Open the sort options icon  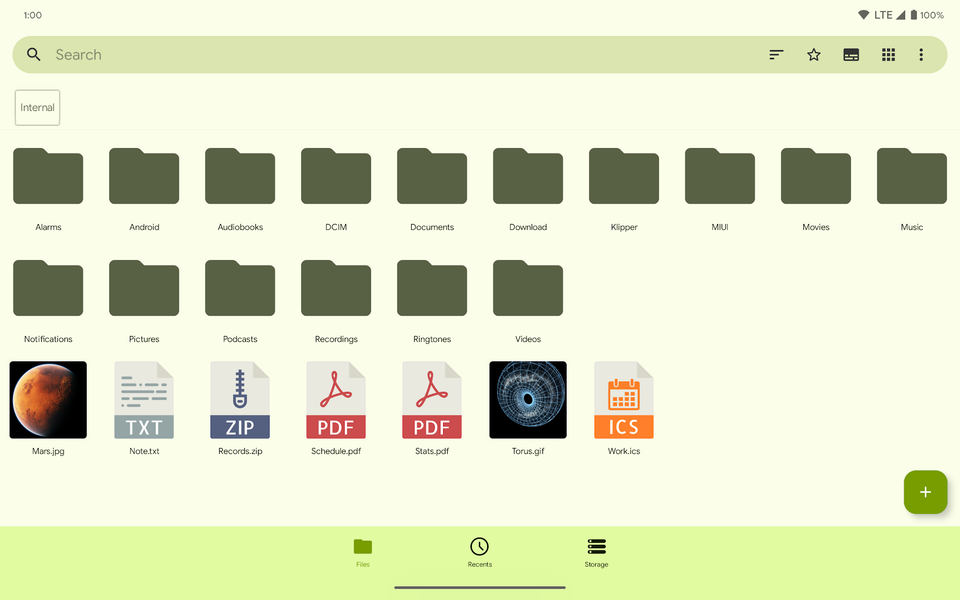click(x=776, y=55)
